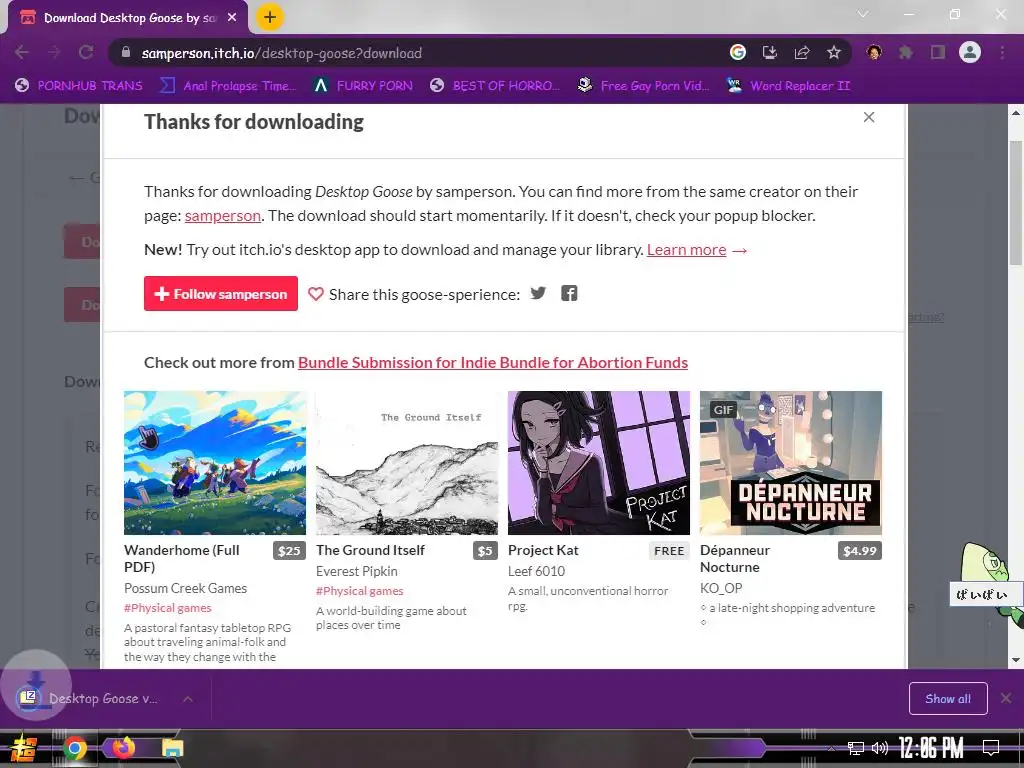Open the Desktop Goose downloaded file
The width and height of the screenshot is (1024, 768).
click(91, 699)
